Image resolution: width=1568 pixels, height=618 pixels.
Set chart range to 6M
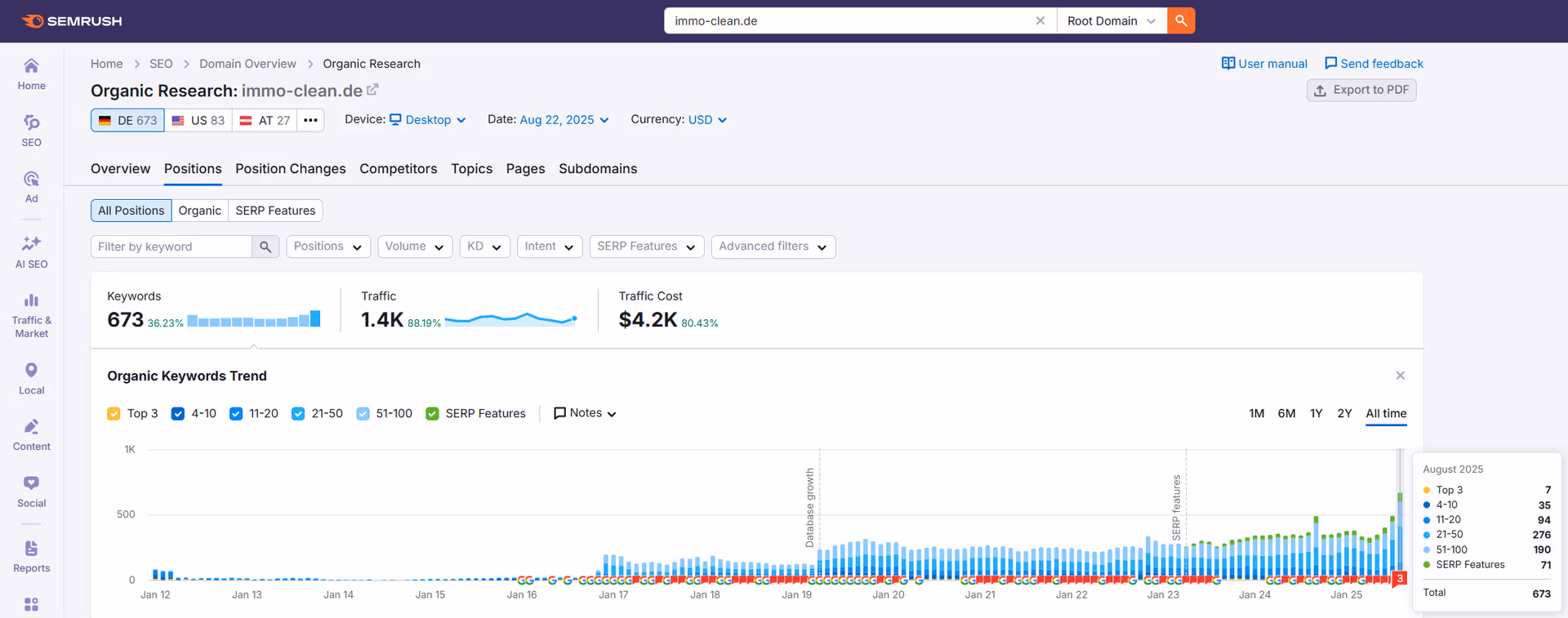coord(1286,414)
